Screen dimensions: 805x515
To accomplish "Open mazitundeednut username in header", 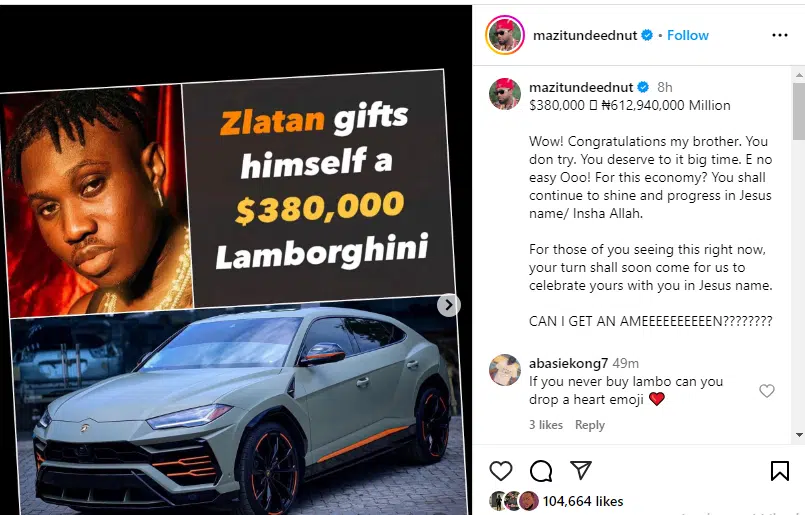I will 585,35.
